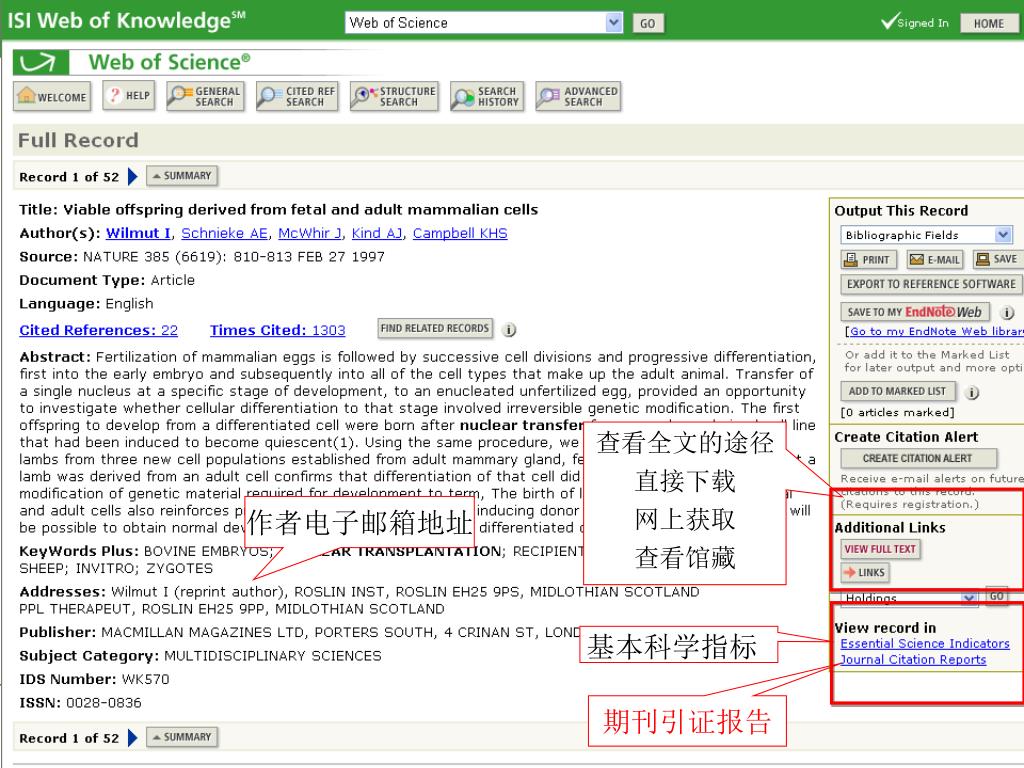The image size is (1024, 768).
Task: Print this record
Action: click(x=869, y=259)
